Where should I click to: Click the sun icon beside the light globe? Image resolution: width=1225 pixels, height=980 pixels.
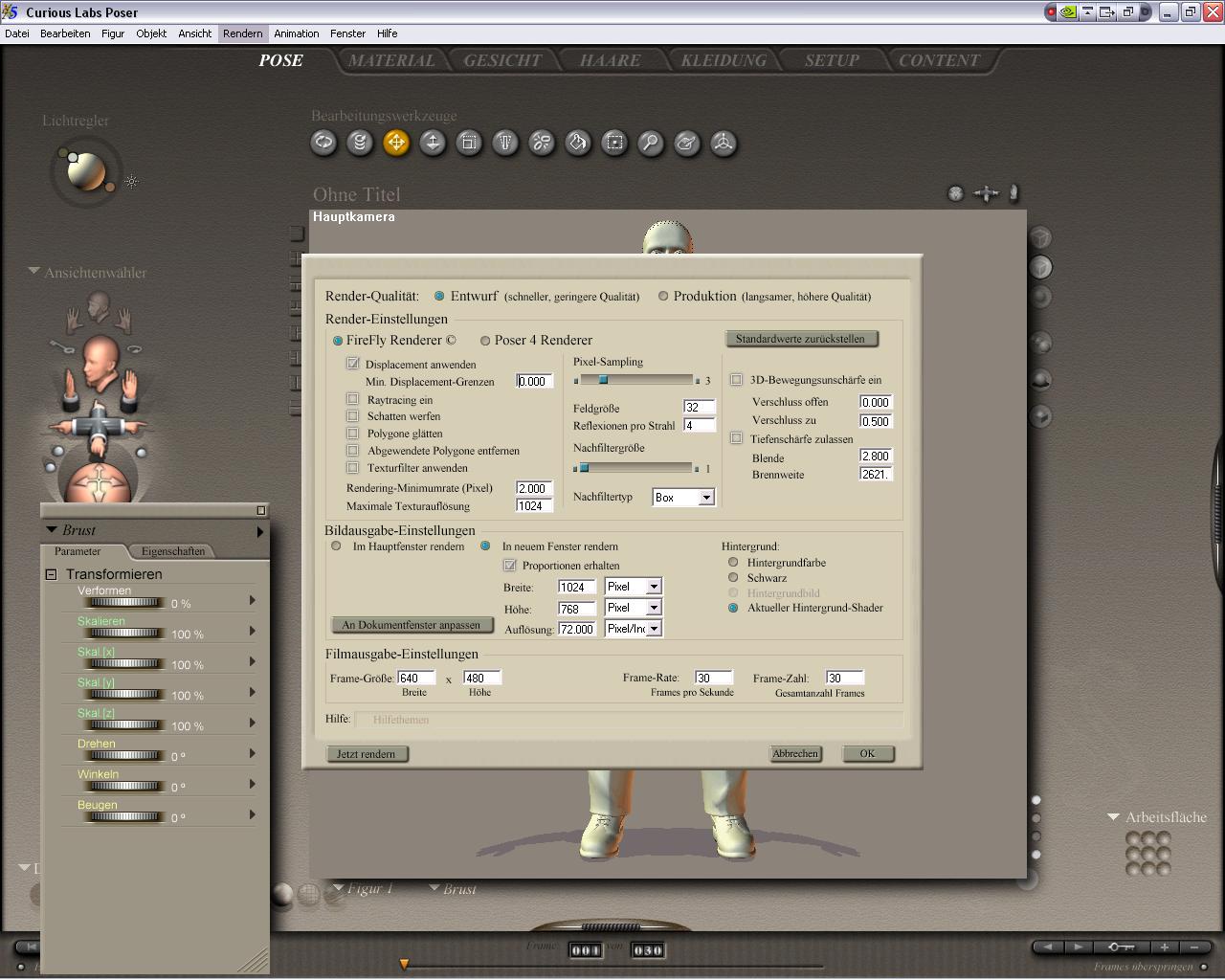pos(132,181)
